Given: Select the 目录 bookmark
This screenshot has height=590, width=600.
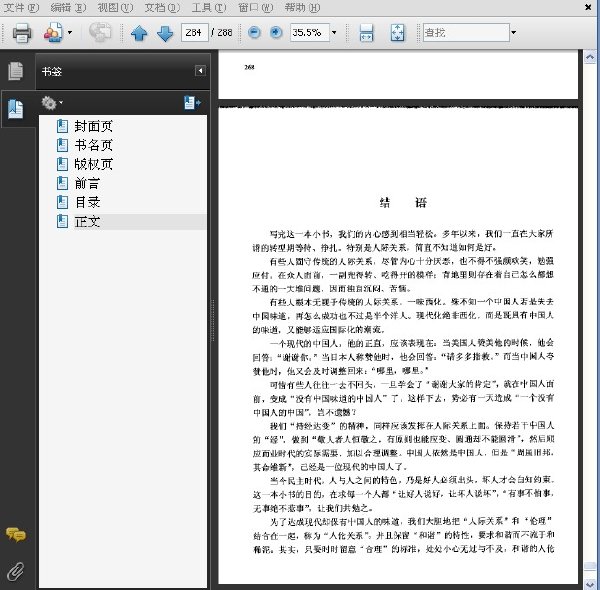Looking at the screenshot, I should (x=87, y=202).
